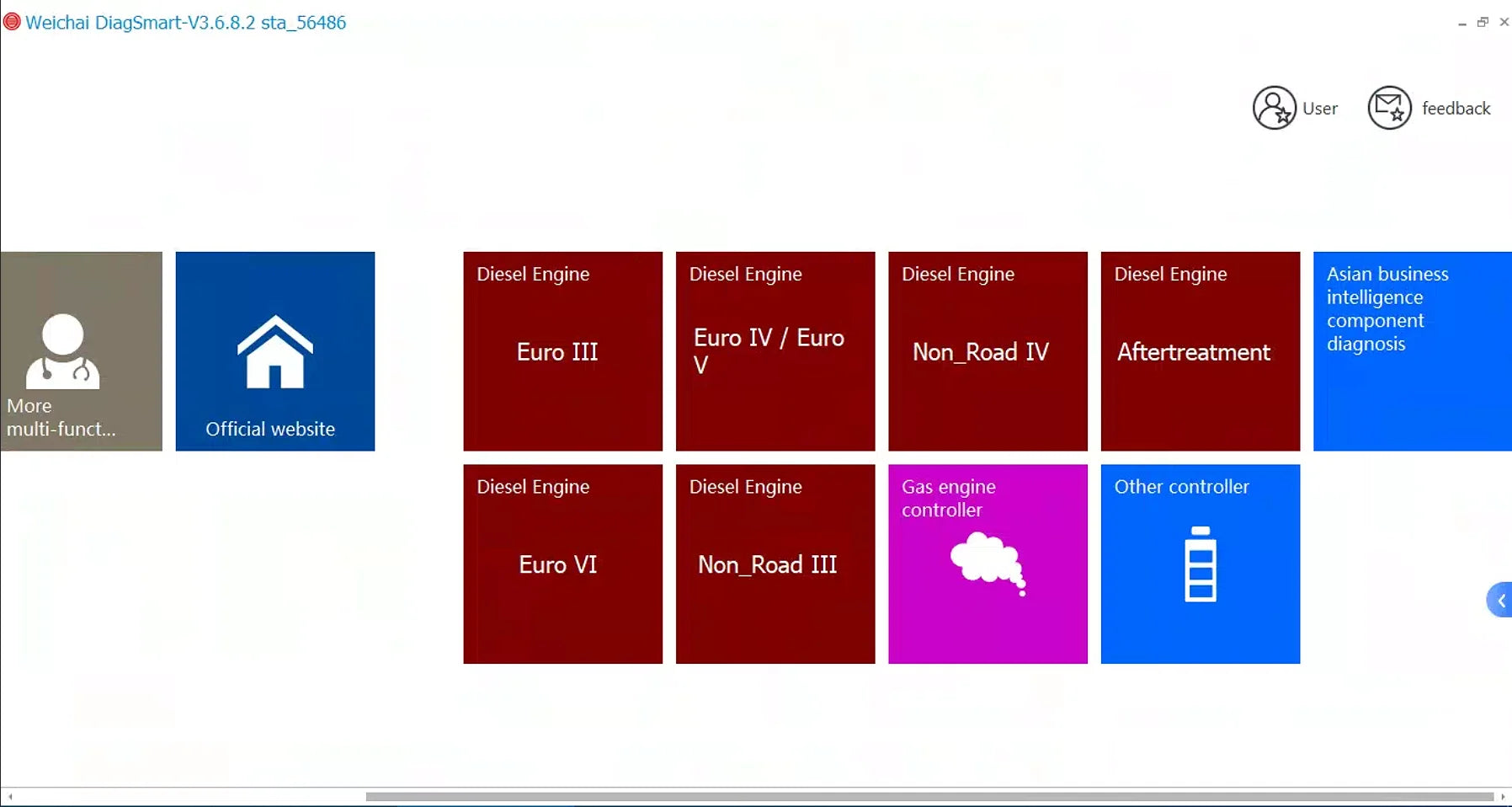Click the Weichai red logo icon

[x=12, y=22]
